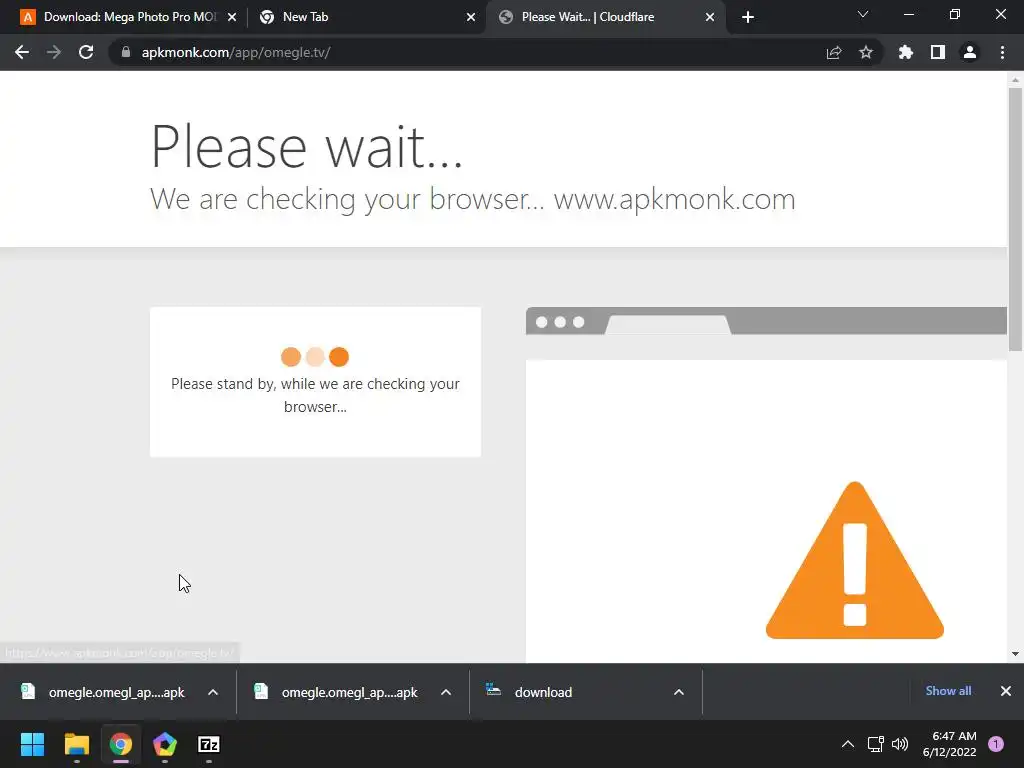Click the orange warning triangle image
Viewport: 1024px width, 768px height.
click(x=855, y=560)
